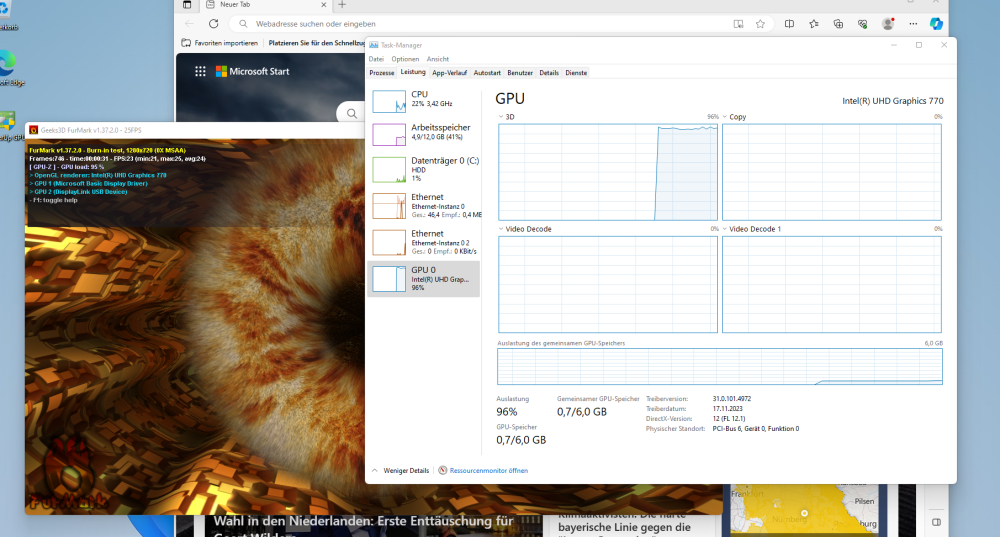Open Browser essentials heart icon
The height and width of the screenshot is (537, 1000).
coord(862,24)
